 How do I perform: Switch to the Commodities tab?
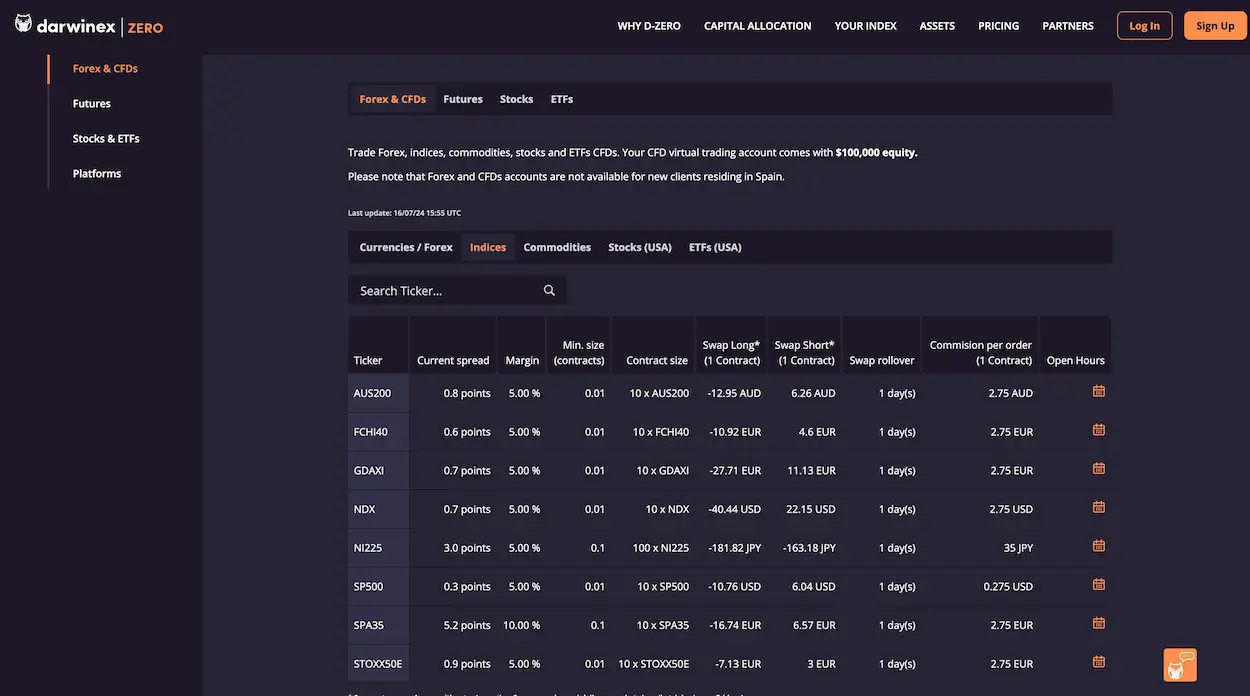click(x=557, y=246)
